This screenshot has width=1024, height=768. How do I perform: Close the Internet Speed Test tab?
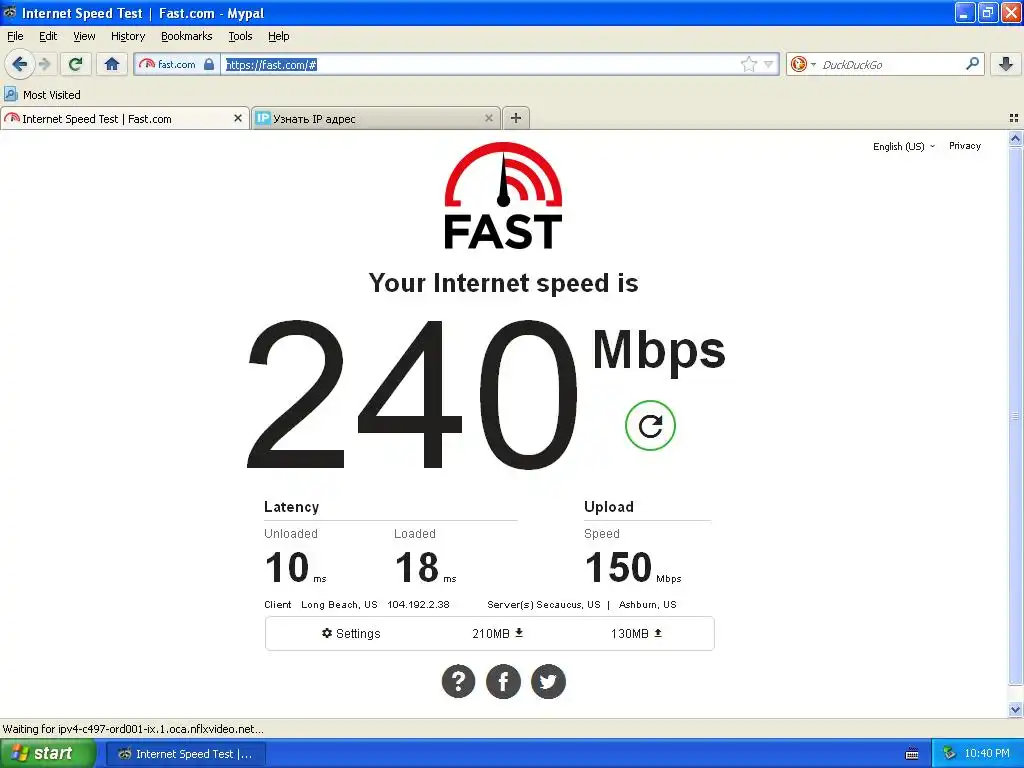pyautogui.click(x=238, y=118)
